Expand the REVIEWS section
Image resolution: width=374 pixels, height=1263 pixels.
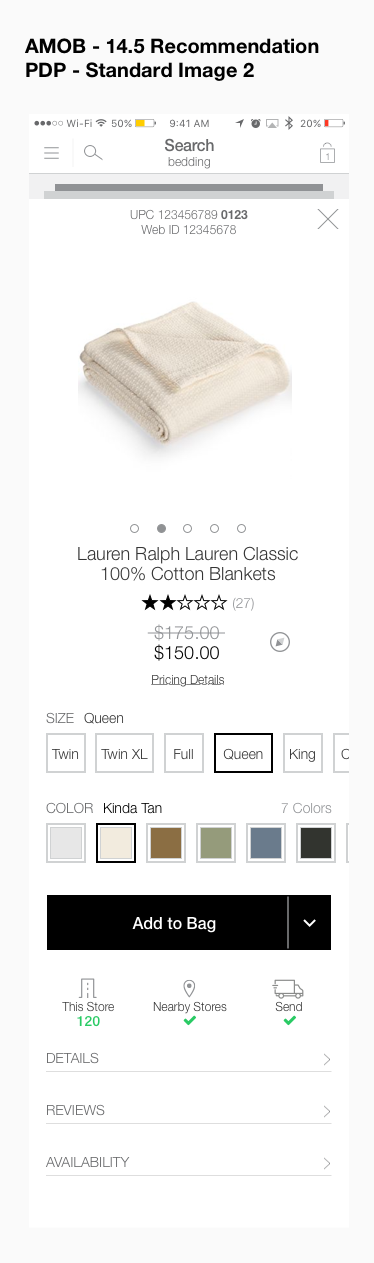point(189,1110)
